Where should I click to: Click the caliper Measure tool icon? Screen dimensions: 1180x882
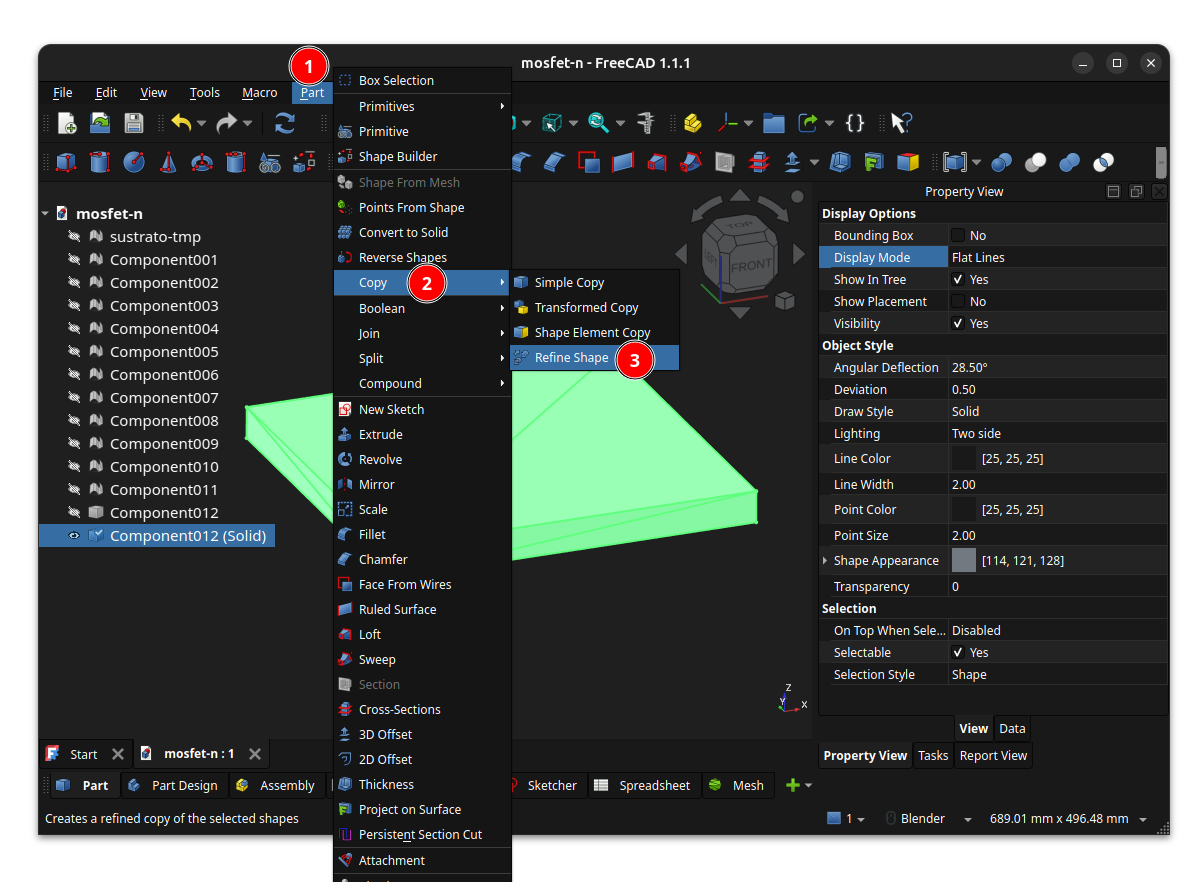click(645, 123)
